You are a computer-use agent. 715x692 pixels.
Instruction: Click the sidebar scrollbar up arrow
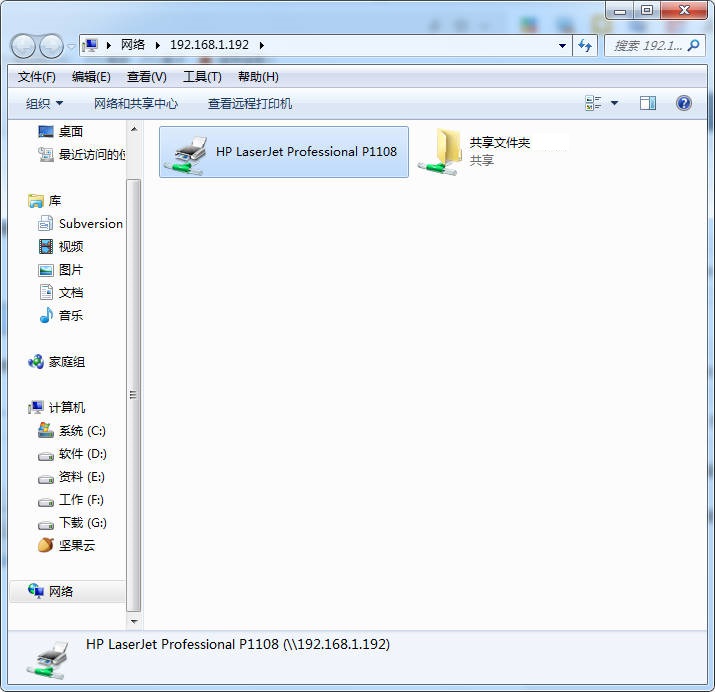[x=134, y=129]
